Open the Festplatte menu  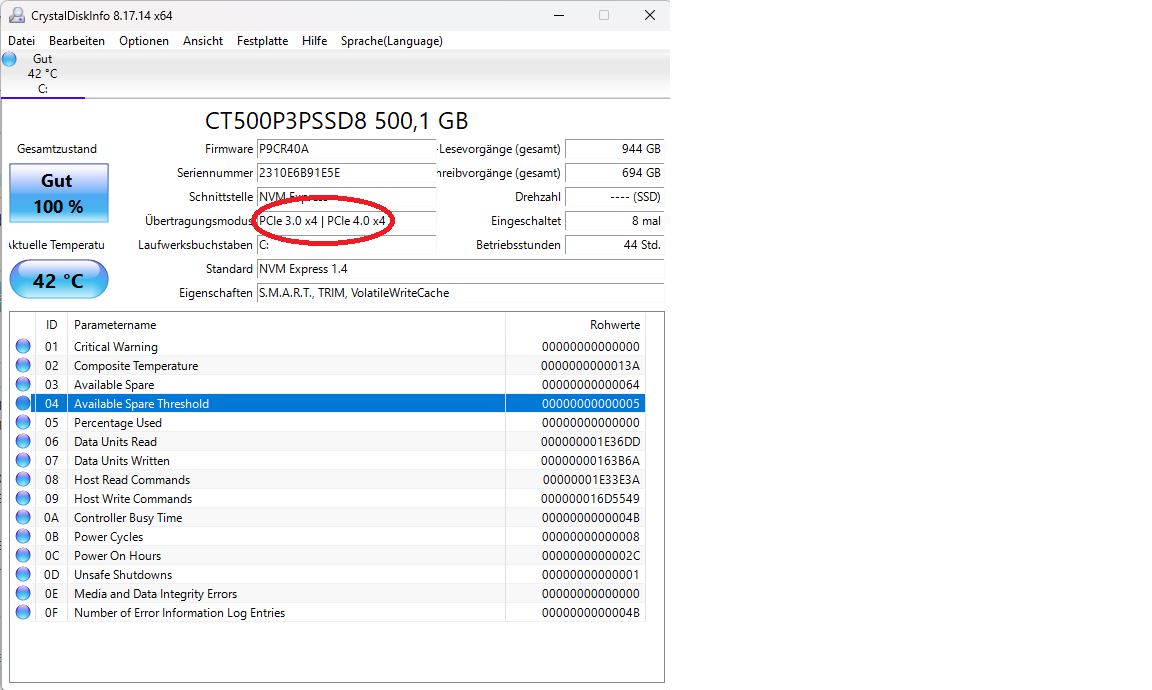(x=262, y=41)
